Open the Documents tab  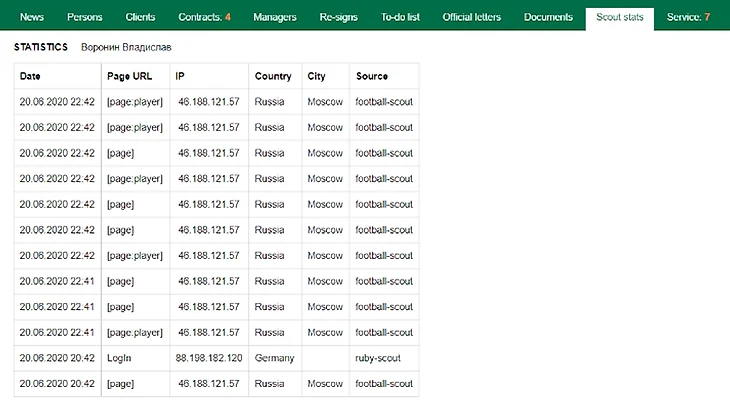click(548, 17)
